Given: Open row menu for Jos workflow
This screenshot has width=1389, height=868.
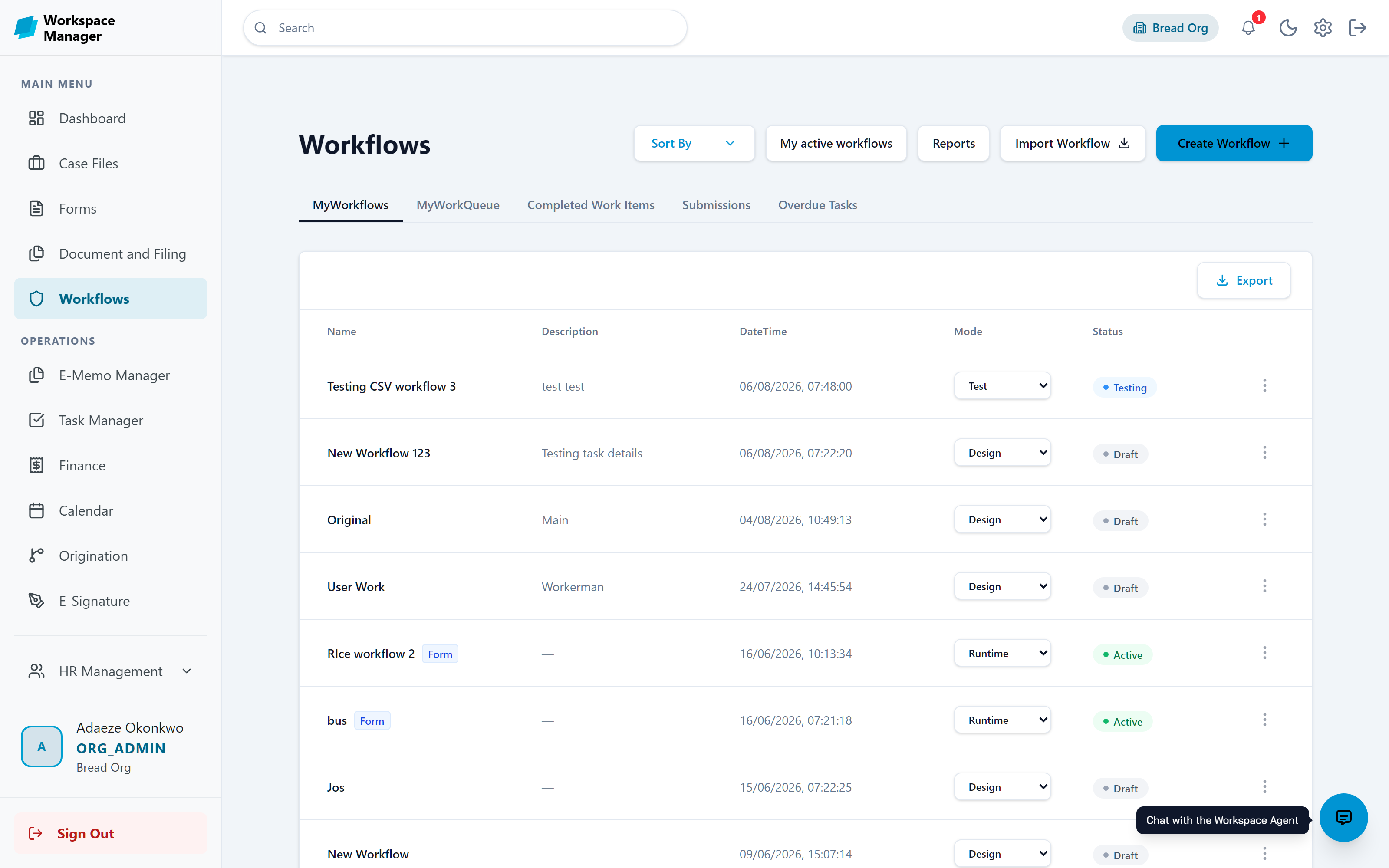Looking at the screenshot, I should coord(1264,786).
